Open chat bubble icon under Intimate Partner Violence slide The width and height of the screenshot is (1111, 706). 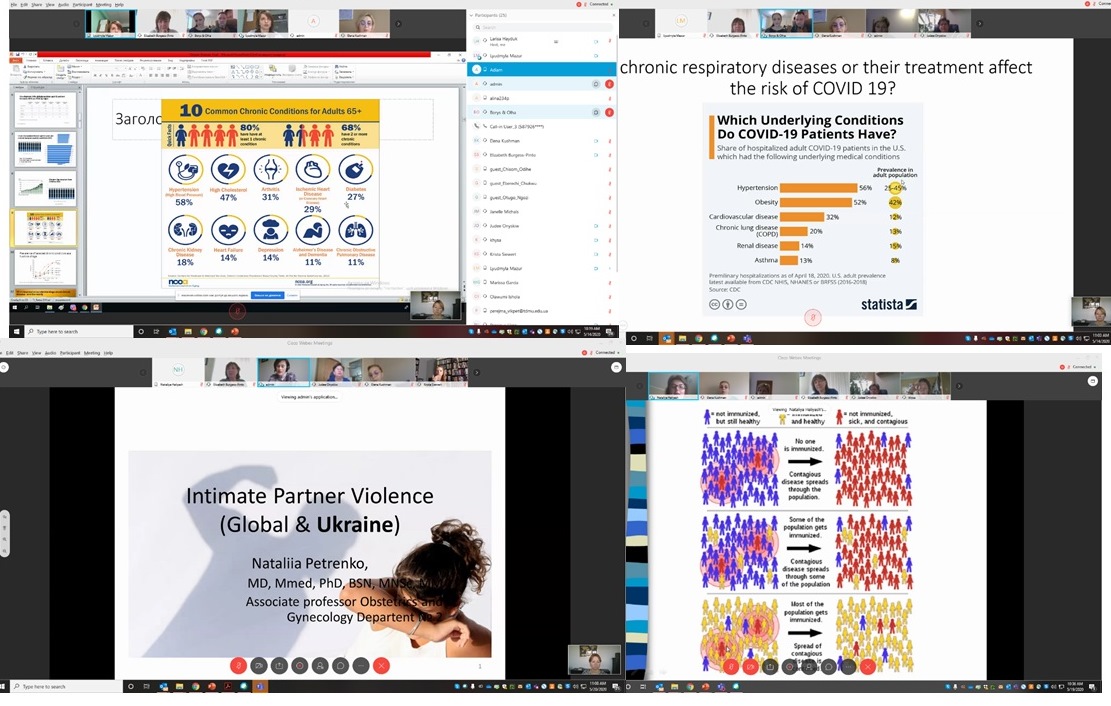pyautogui.click(x=340, y=665)
